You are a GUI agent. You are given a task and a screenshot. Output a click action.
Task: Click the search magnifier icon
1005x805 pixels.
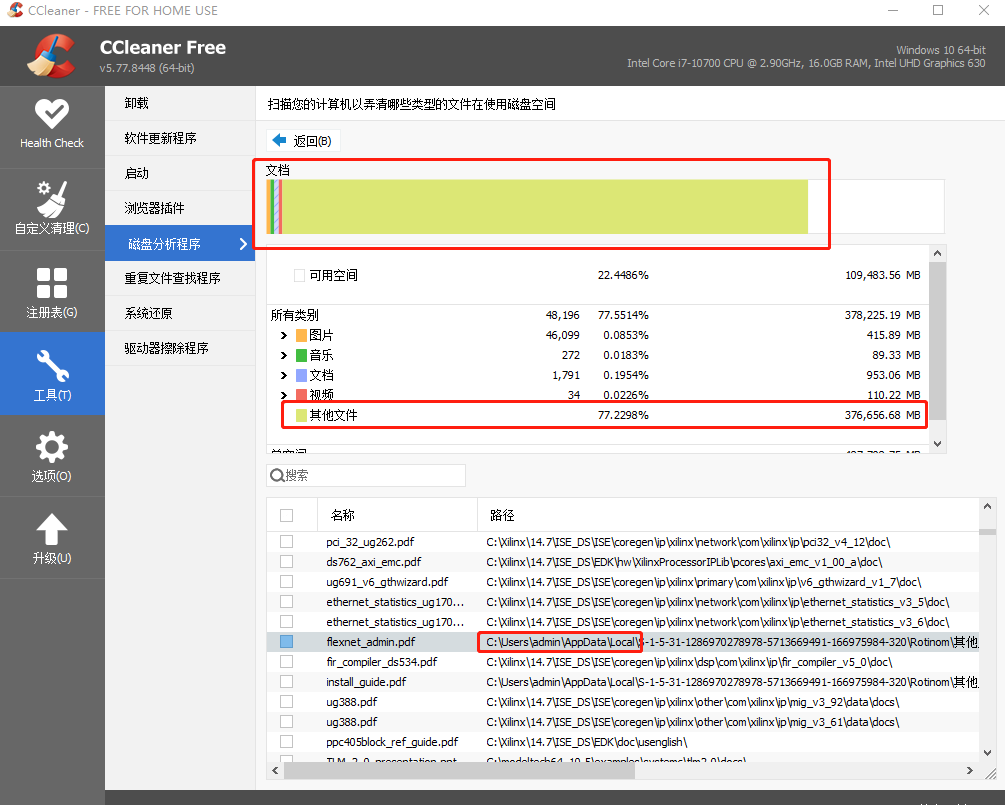(277, 476)
